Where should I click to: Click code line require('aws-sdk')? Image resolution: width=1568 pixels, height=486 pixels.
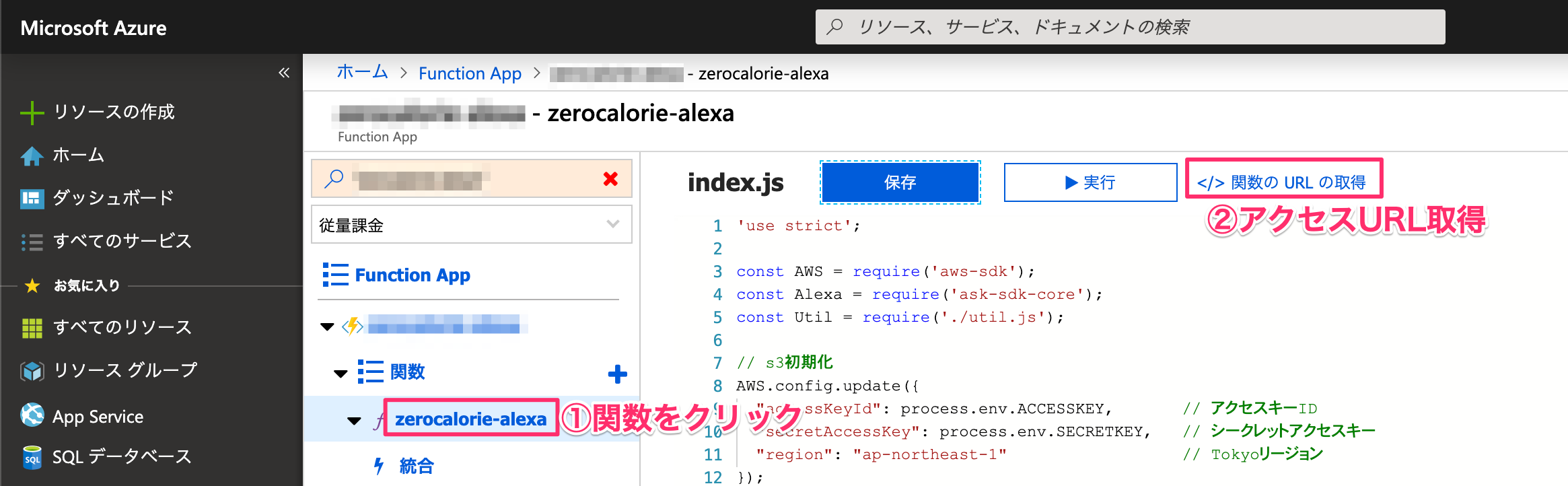(x=885, y=272)
